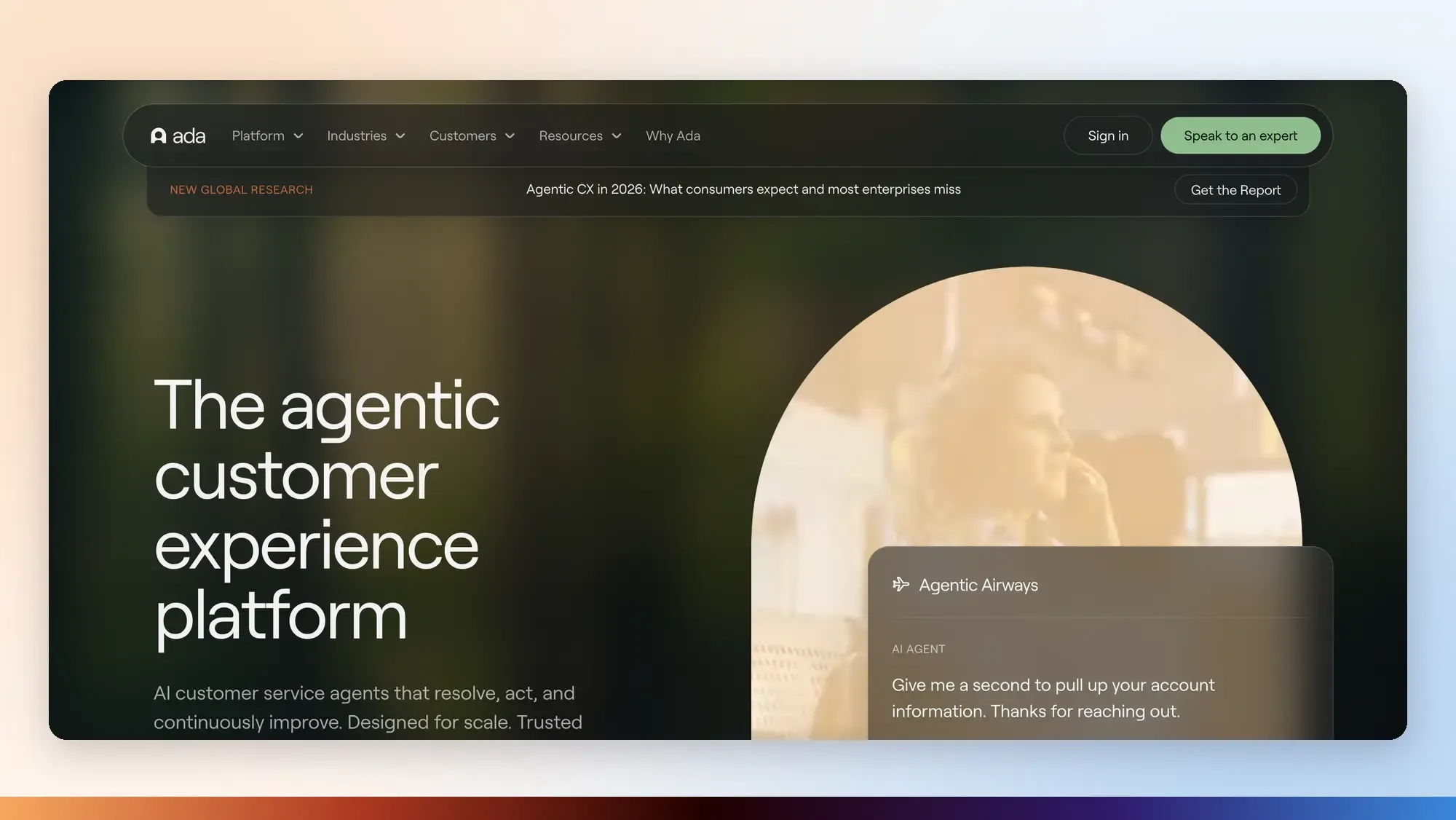The width and height of the screenshot is (1456, 820).
Task: Click the 'Give me a second' chat message
Action: click(x=1053, y=698)
